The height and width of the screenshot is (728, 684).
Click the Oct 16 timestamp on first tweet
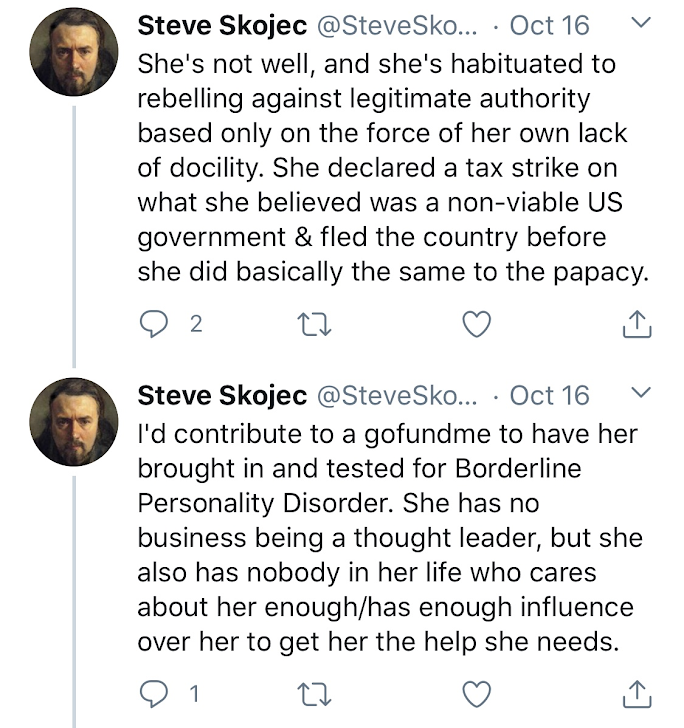(x=549, y=25)
